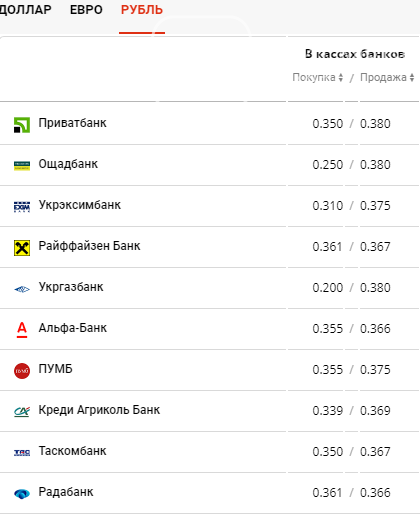Viewport: 420px width, 514px height.
Task: Switch to the ДОЛЛАР tab
Action: 25,10
